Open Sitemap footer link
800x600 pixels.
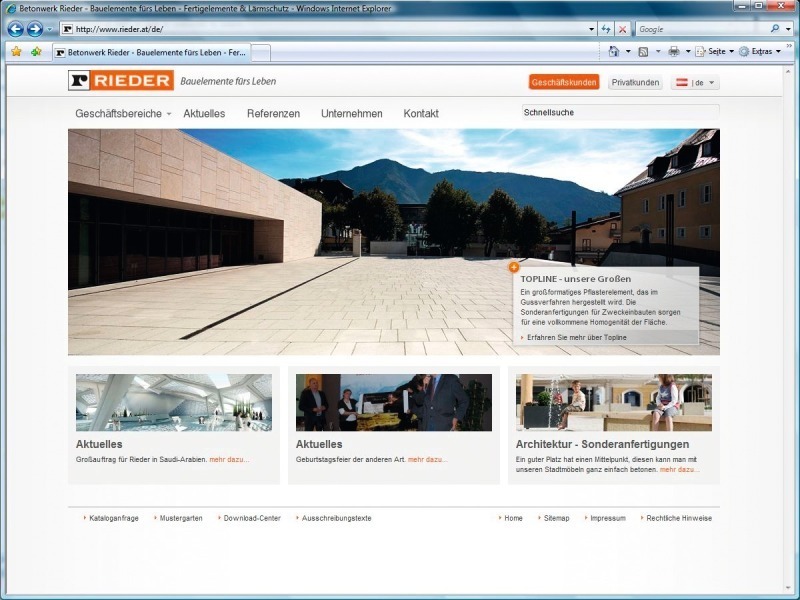(x=556, y=518)
